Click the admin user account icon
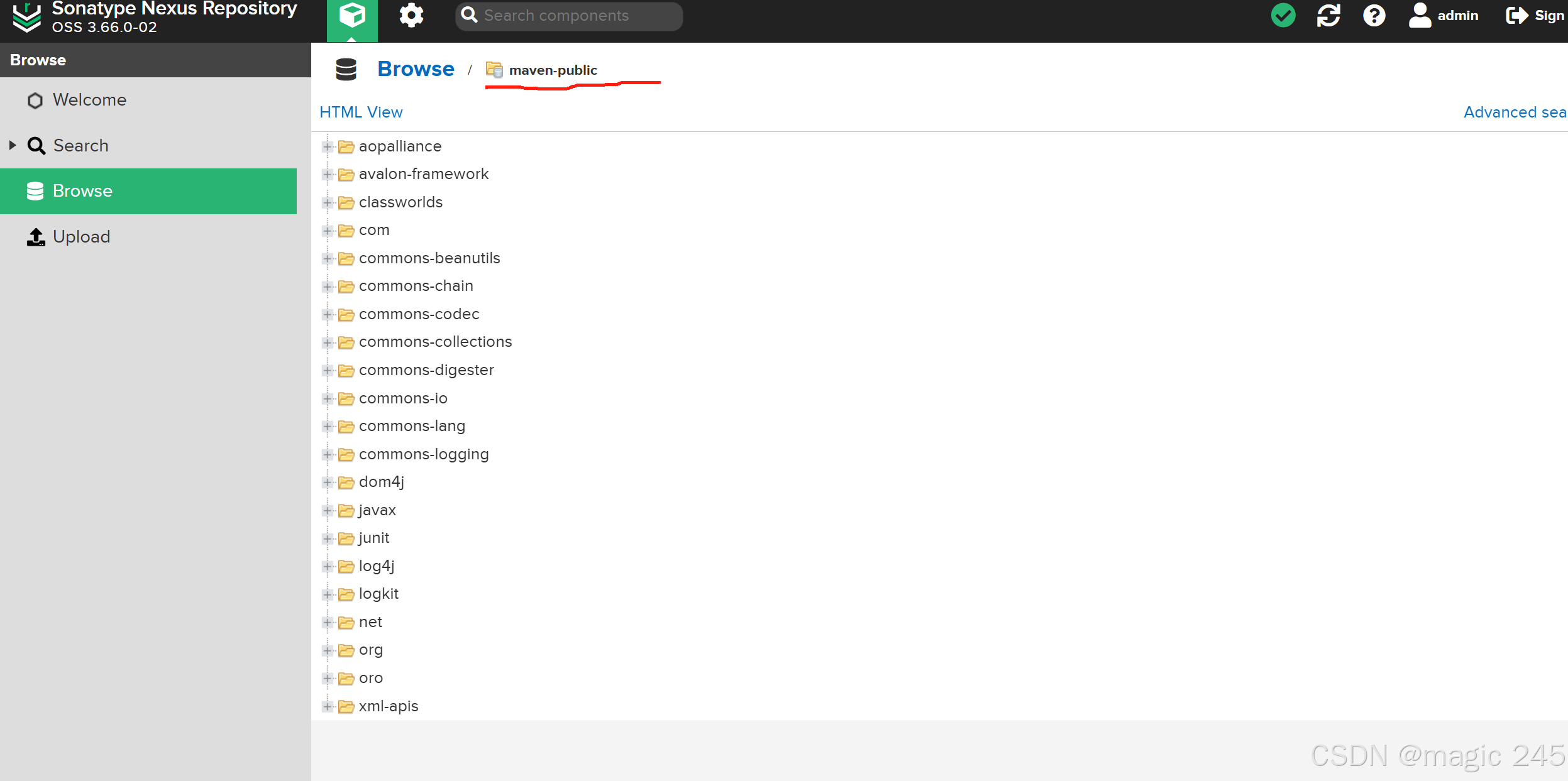 click(x=1420, y=16)
